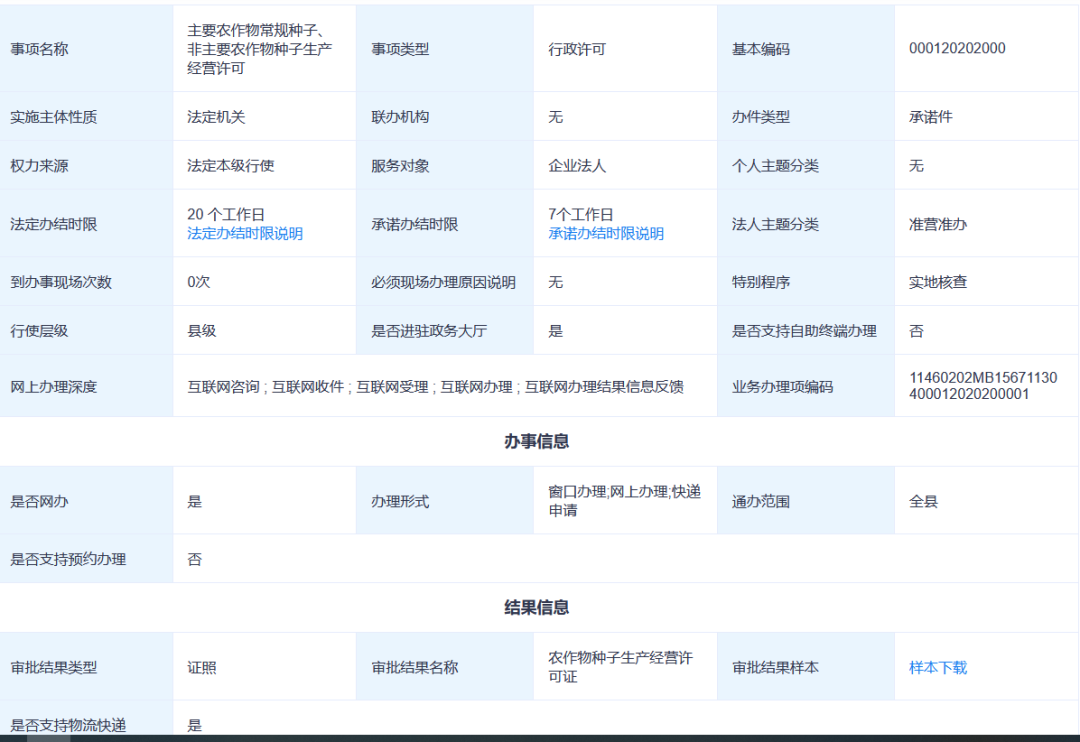Click the 办件类型 label
The width and height of the screenshot is (1080, 742).
[760, 117]
